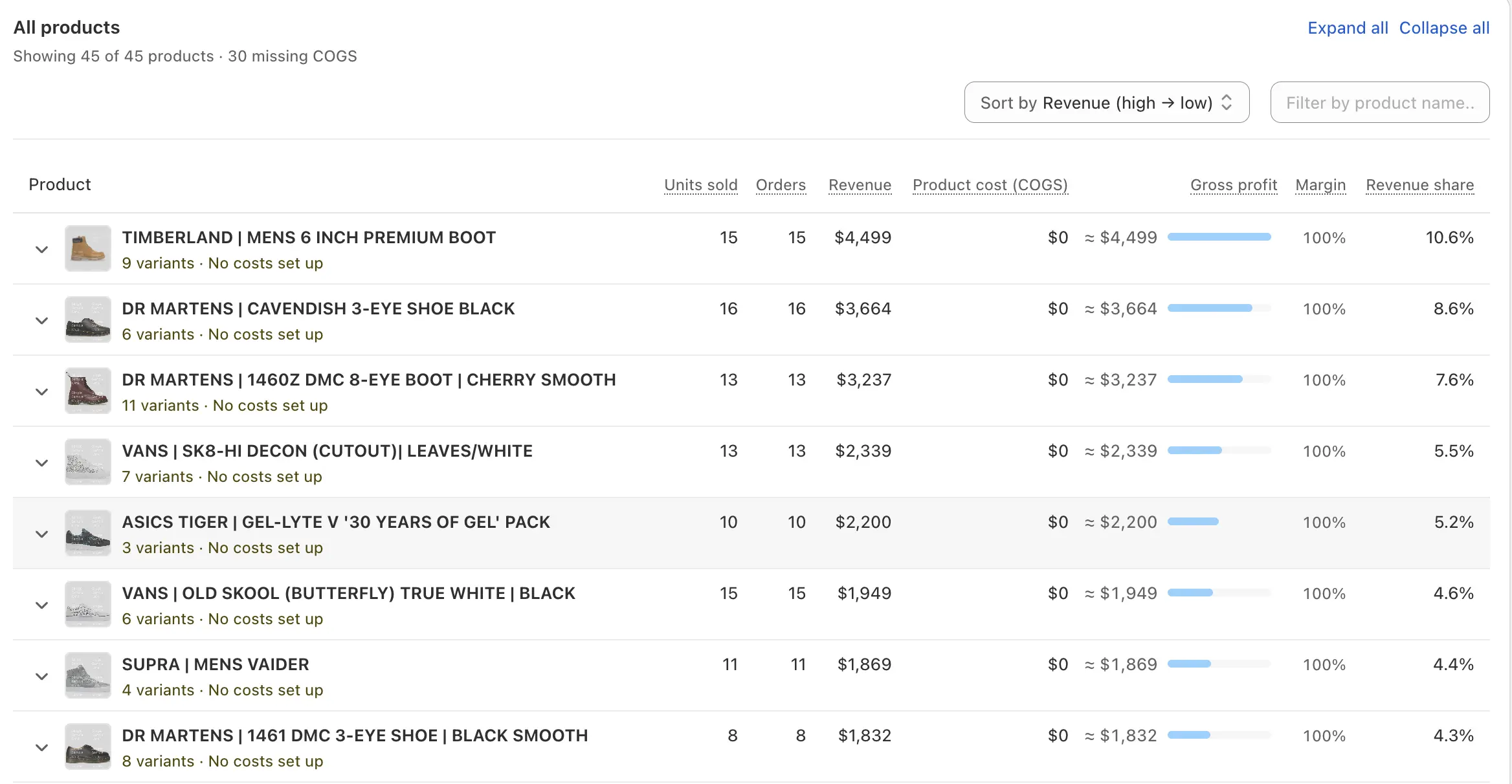Sort by Revenue share column header

[1420, 185]
